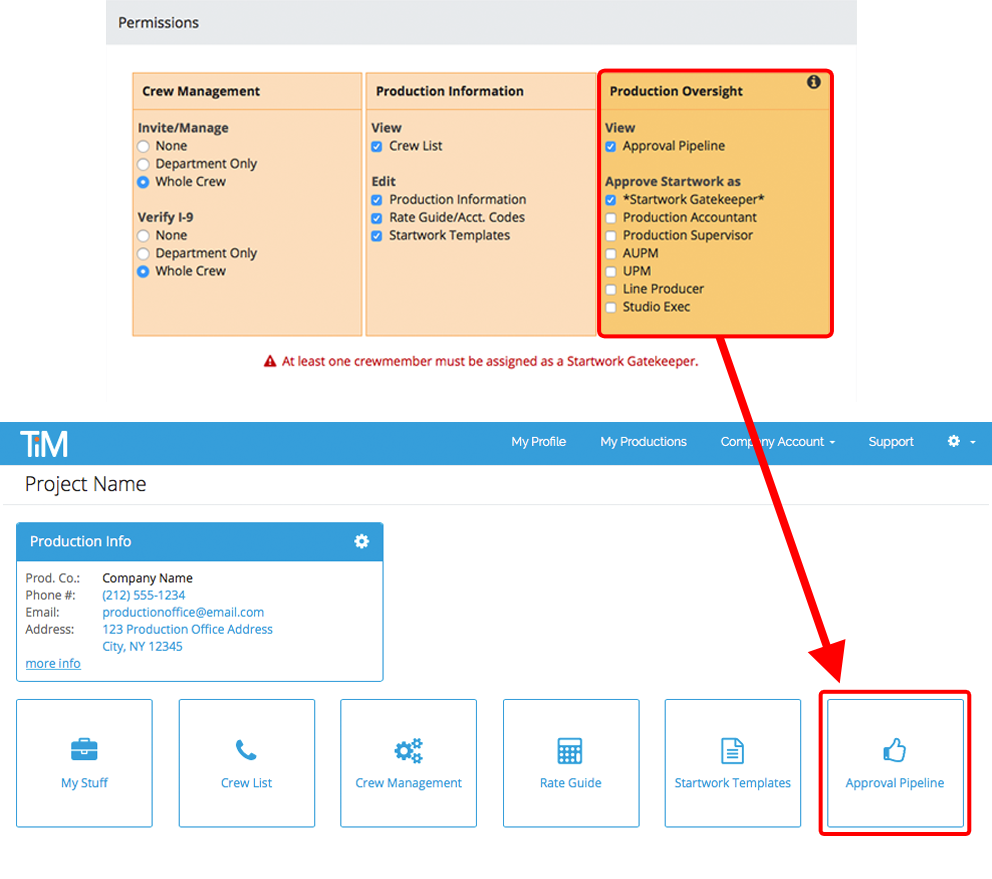Screen dimensions: 992x879
Task: Click the productionoffice@email.com email link
Action: point(183,612)
